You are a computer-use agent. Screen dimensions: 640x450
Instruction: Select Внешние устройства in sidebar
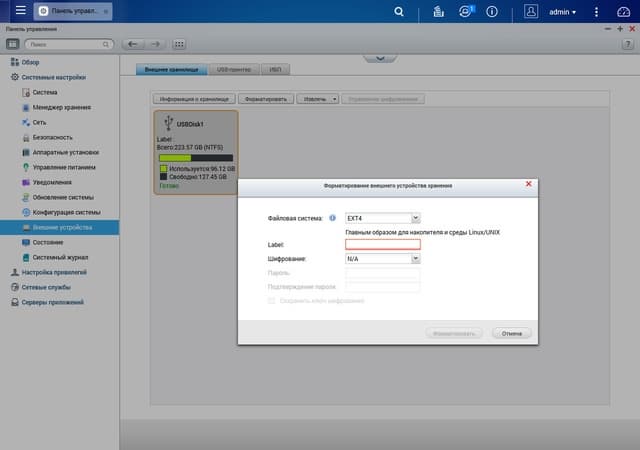click(60, 227)
